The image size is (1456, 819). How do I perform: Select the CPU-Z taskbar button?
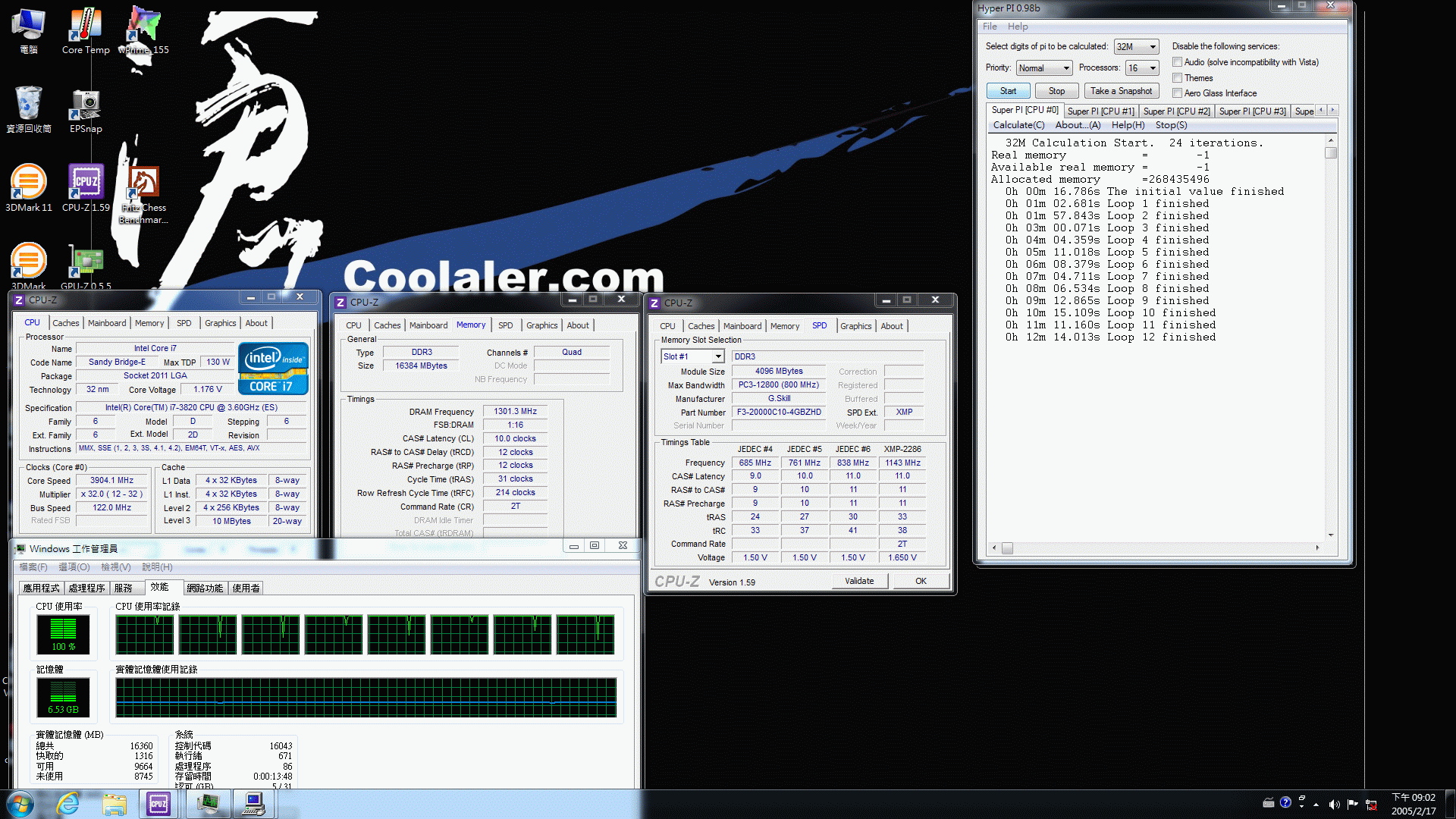(x=158, y=804)
